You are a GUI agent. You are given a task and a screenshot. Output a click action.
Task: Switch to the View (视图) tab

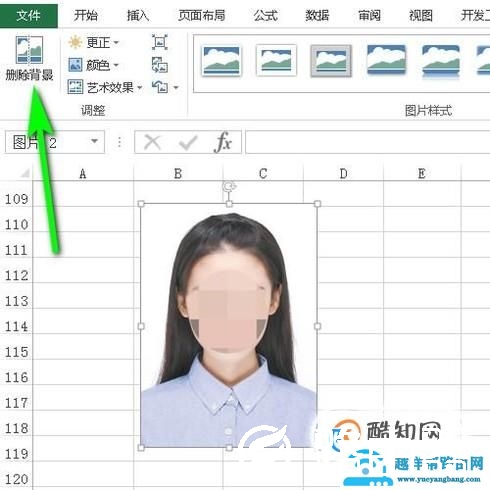point(421,15)
